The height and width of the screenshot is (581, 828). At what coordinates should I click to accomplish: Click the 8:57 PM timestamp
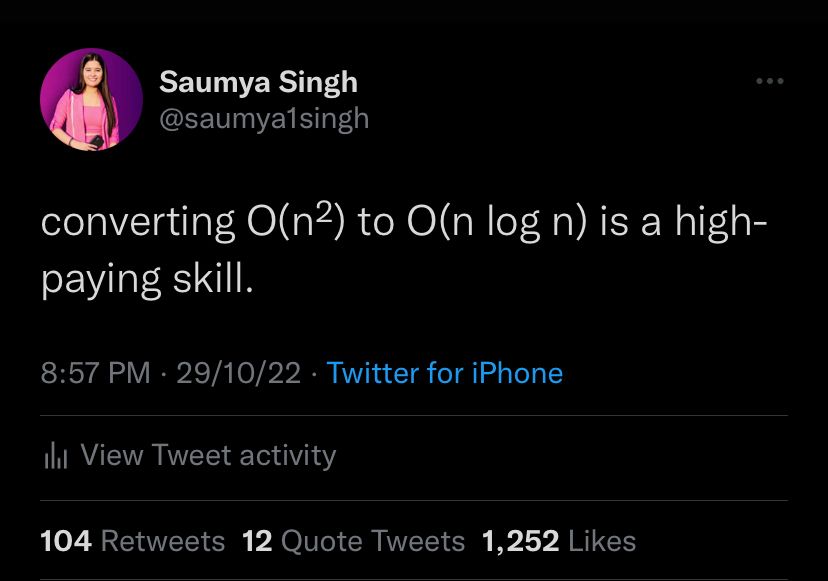click(x=95, y=373)
